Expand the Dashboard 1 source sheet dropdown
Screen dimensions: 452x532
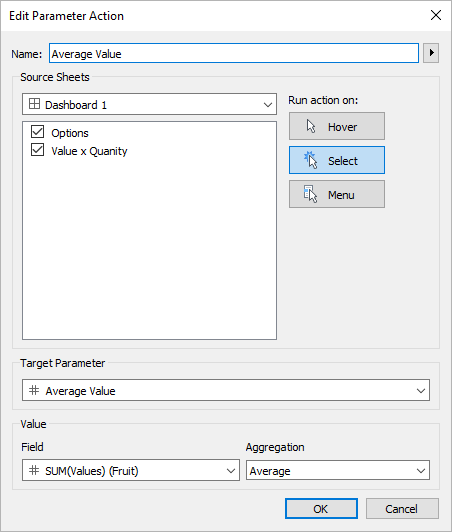(x=149, y=104)
